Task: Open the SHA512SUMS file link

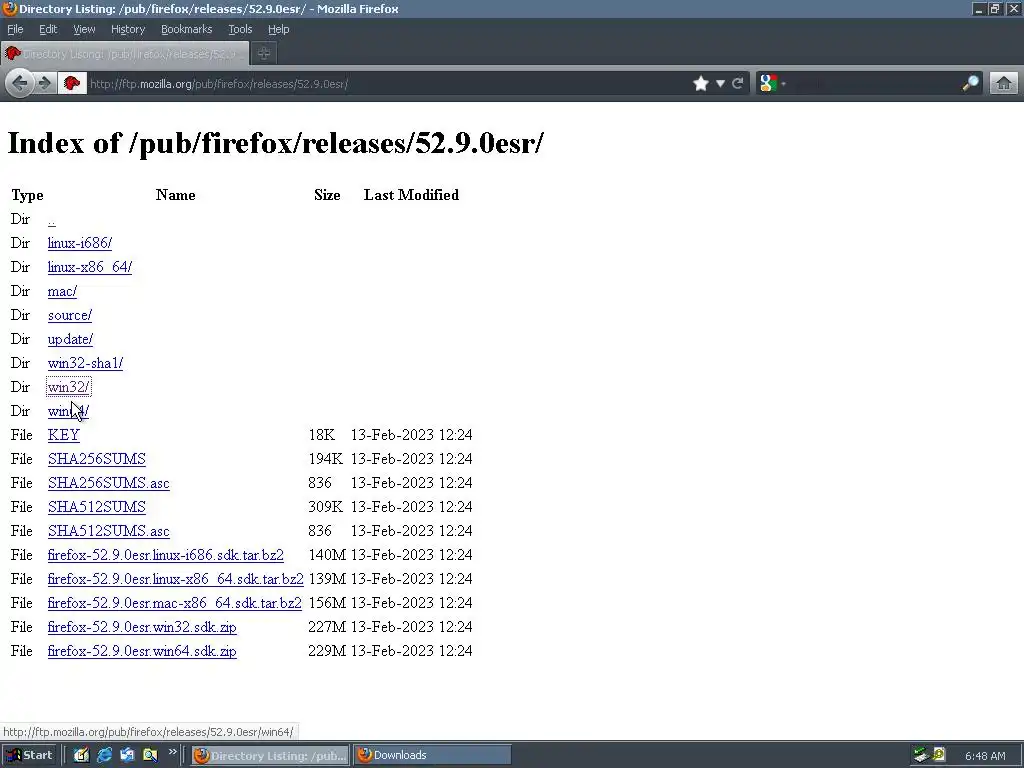Action: click(x=97, y=507)
